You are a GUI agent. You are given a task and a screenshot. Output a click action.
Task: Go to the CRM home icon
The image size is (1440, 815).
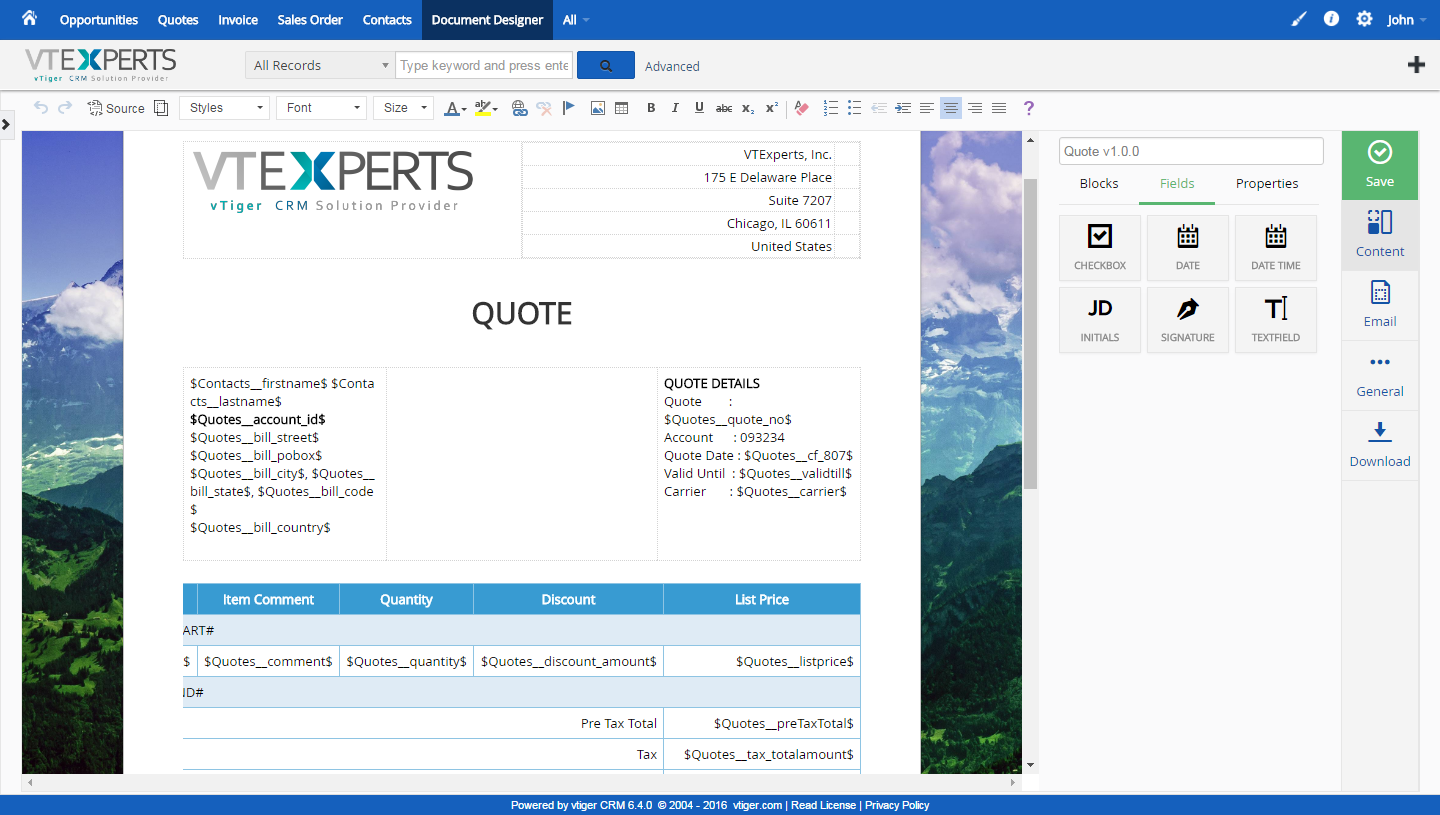click(x=29, y=19)
